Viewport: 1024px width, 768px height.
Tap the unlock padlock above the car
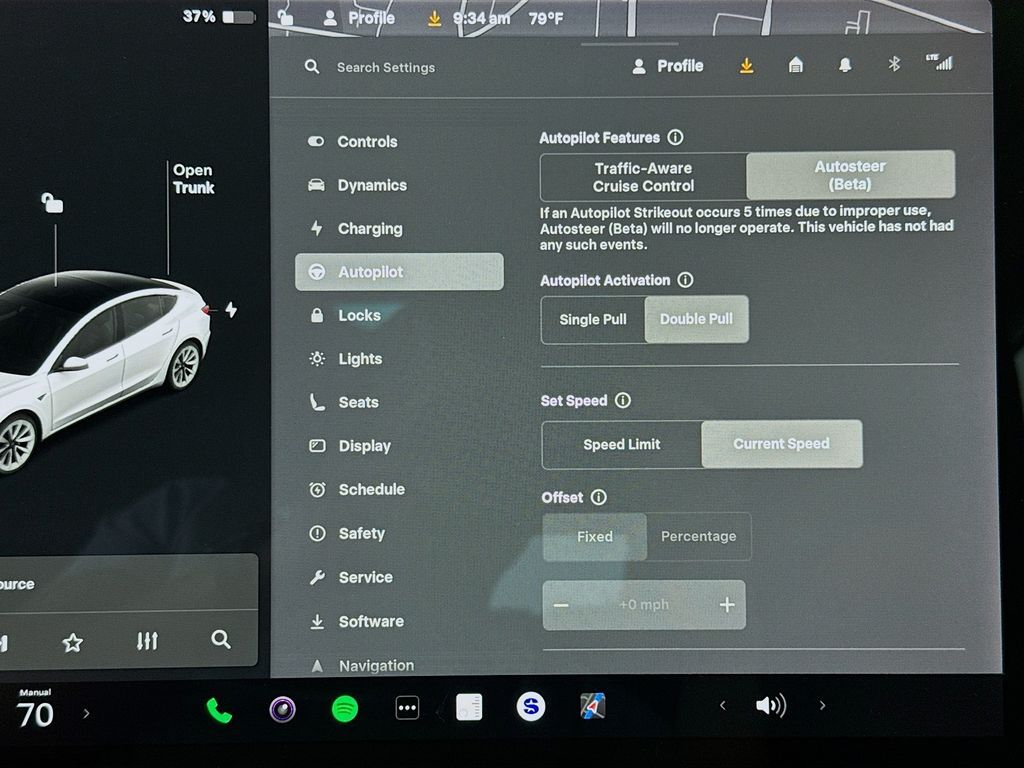point(52,202)
